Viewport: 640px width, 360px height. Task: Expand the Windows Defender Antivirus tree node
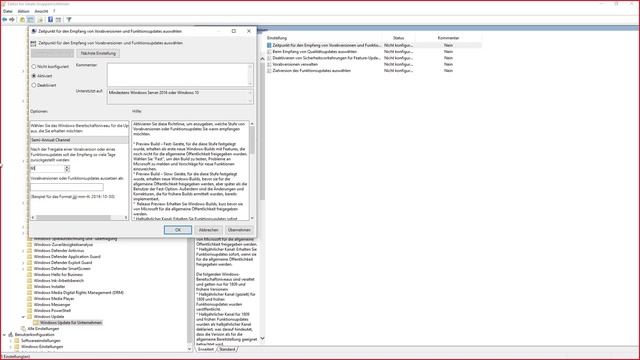(x=23, y=251)
